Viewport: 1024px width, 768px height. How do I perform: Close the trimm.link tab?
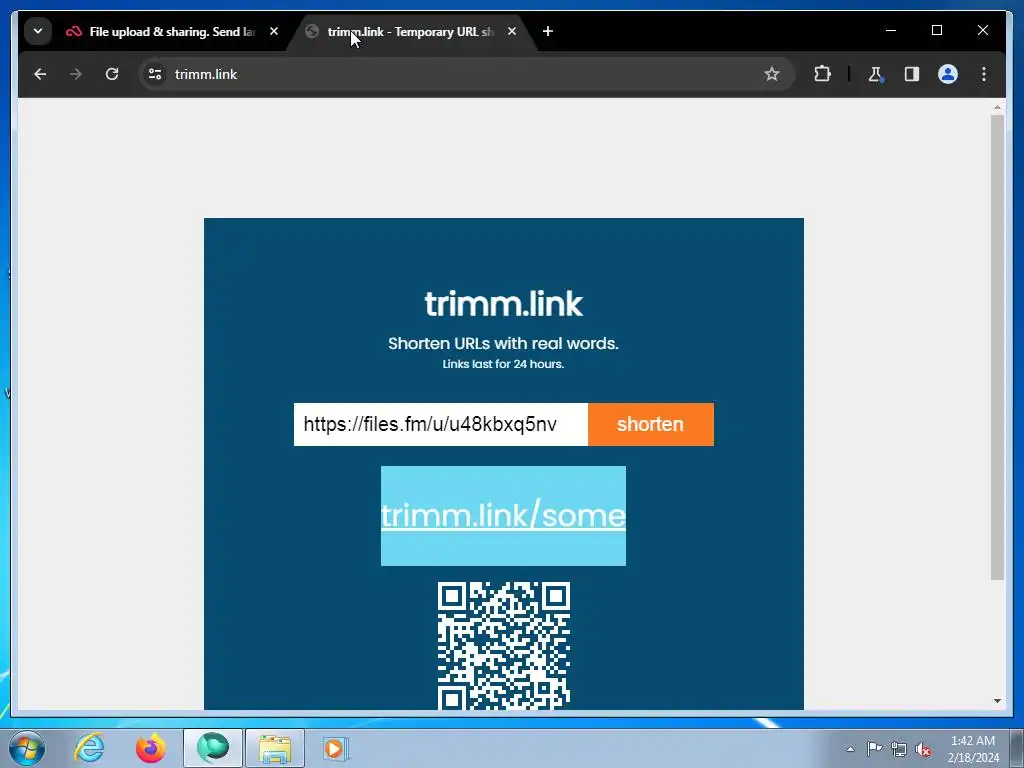512,31
